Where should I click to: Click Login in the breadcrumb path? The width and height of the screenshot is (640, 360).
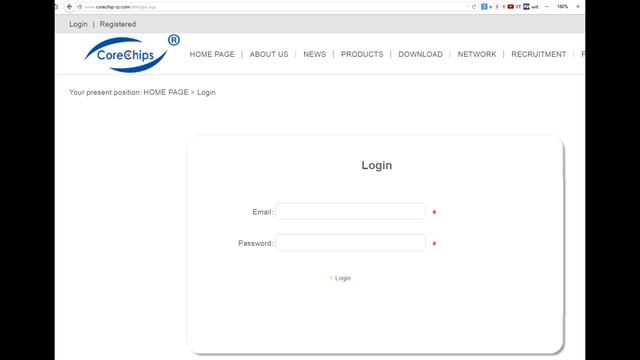pos(206,92)
